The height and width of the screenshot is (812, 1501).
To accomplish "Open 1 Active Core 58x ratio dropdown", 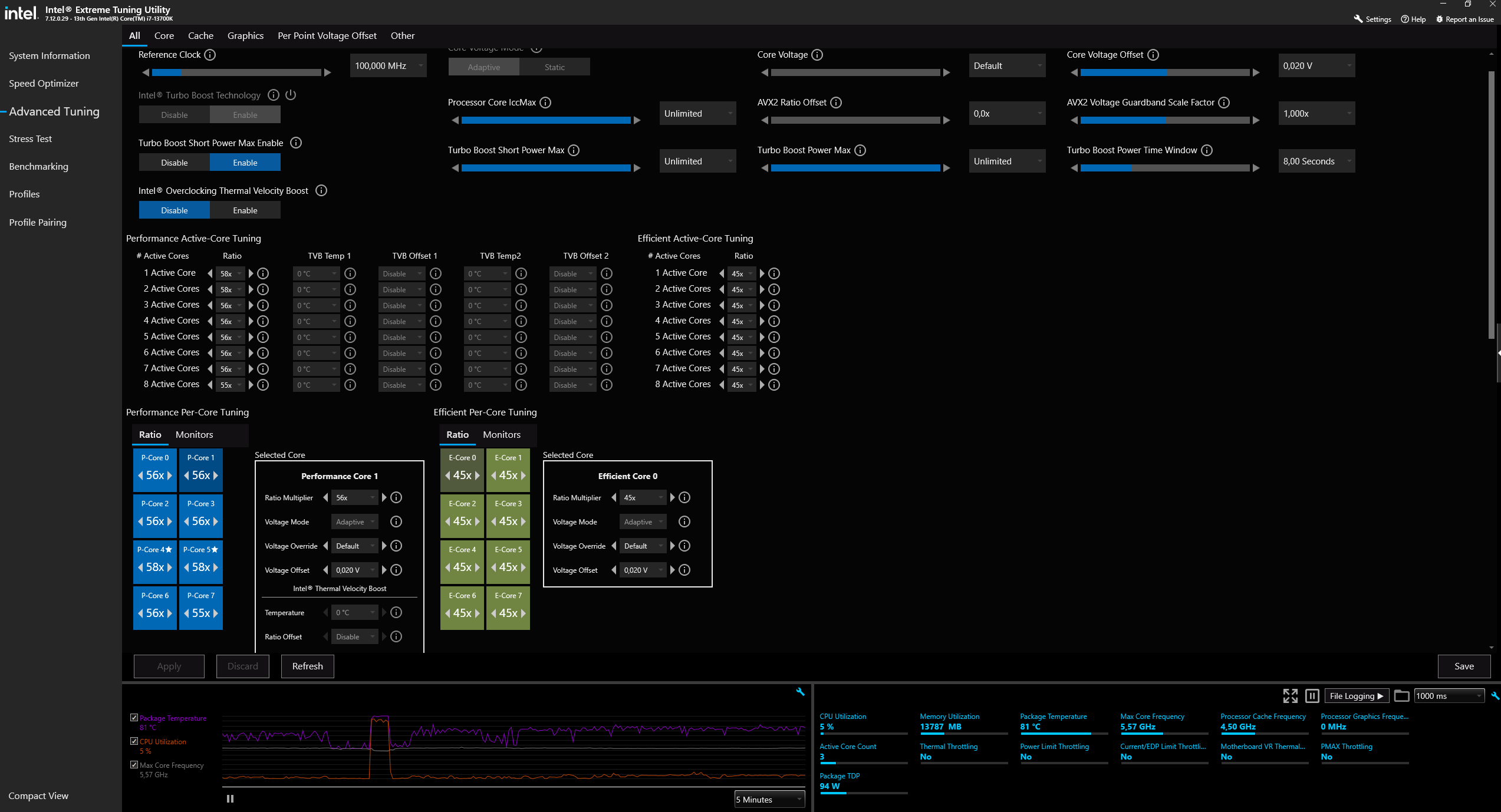I will [x=231, y=273].
